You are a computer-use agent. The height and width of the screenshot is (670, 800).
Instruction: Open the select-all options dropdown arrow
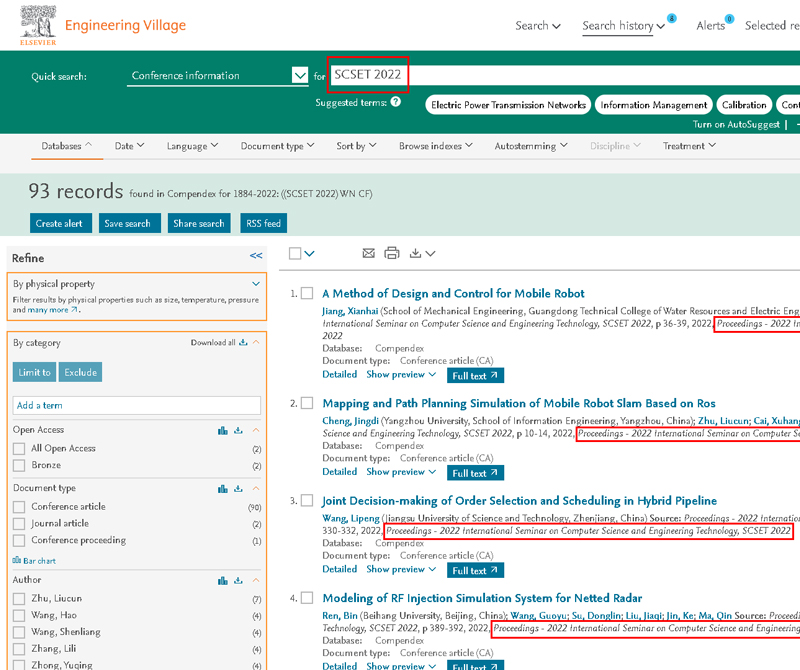pyautogui.click(x=310, y=253)
